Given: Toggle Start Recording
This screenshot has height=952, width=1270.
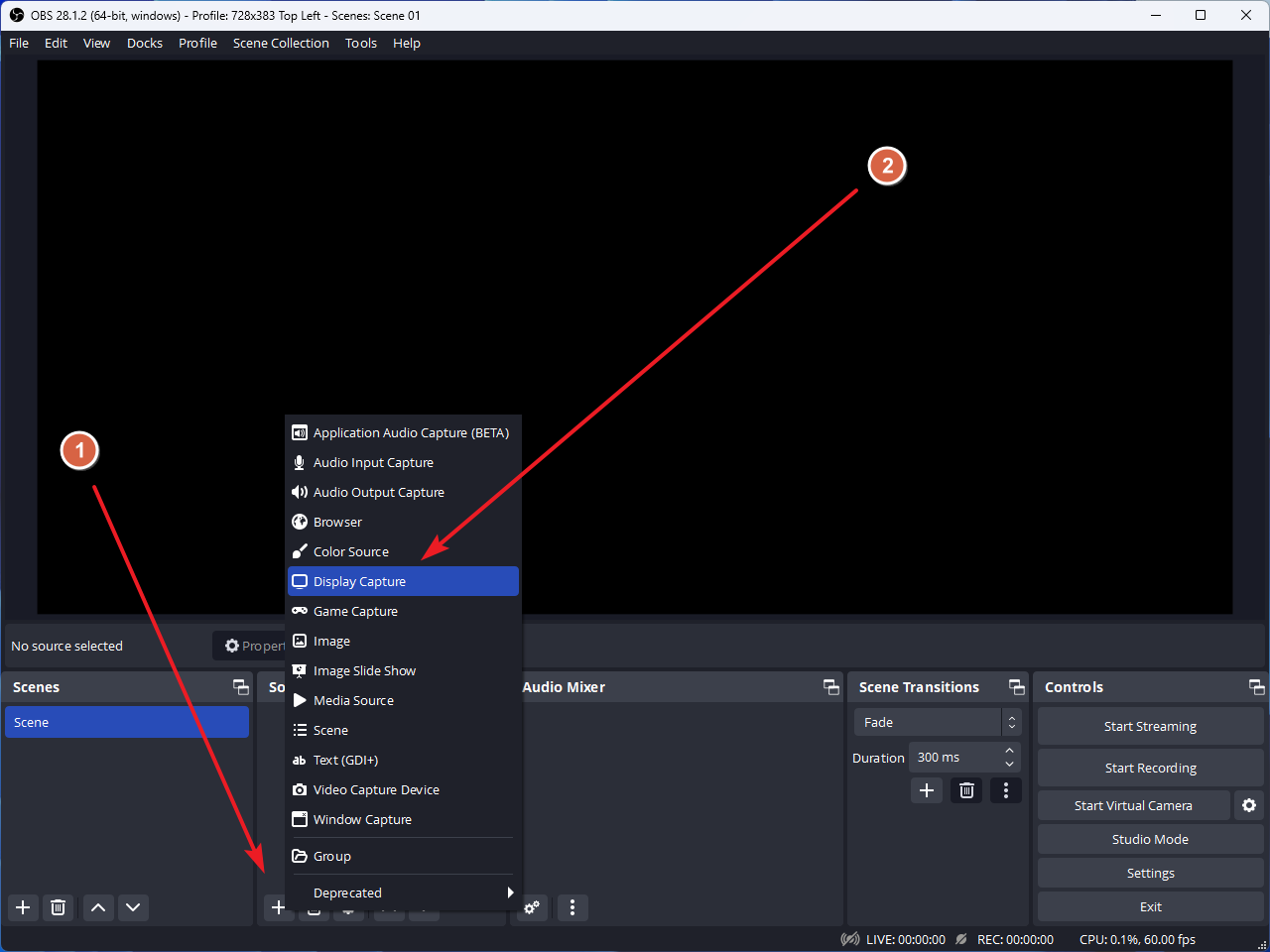Looking at the screenshot, I should [1150, 768].
